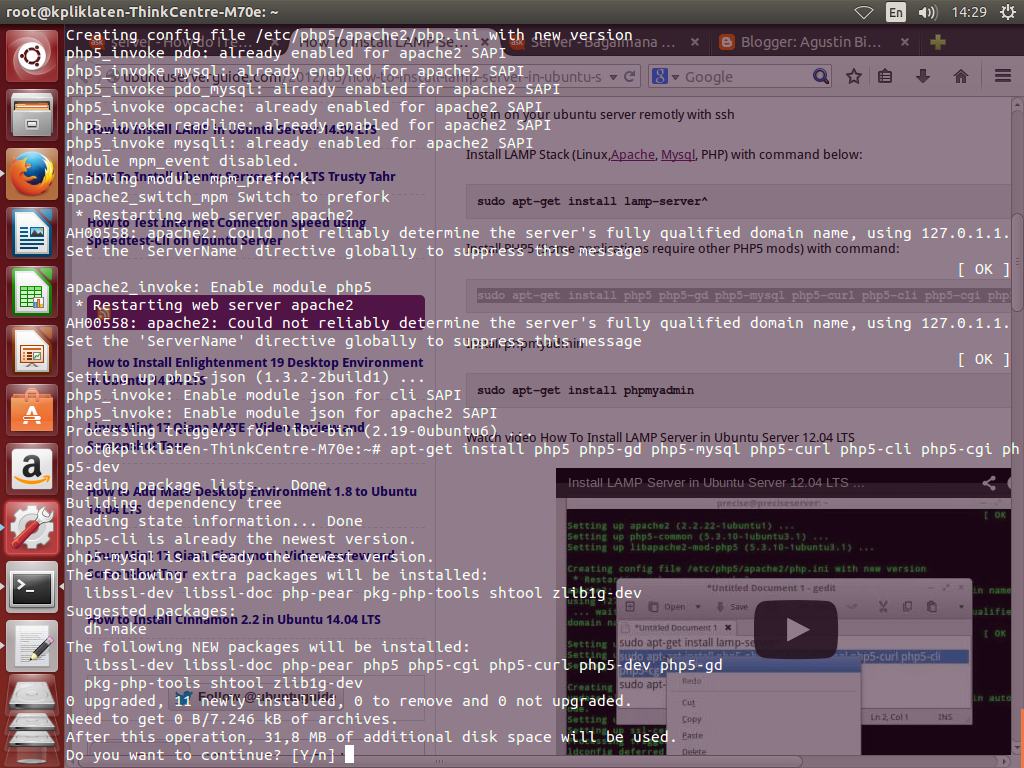Screen dimensions: 1024x768
Task: Open 'How To Add Mate Desktop Environment 1.8' link
Action: (x=251, y=499)
